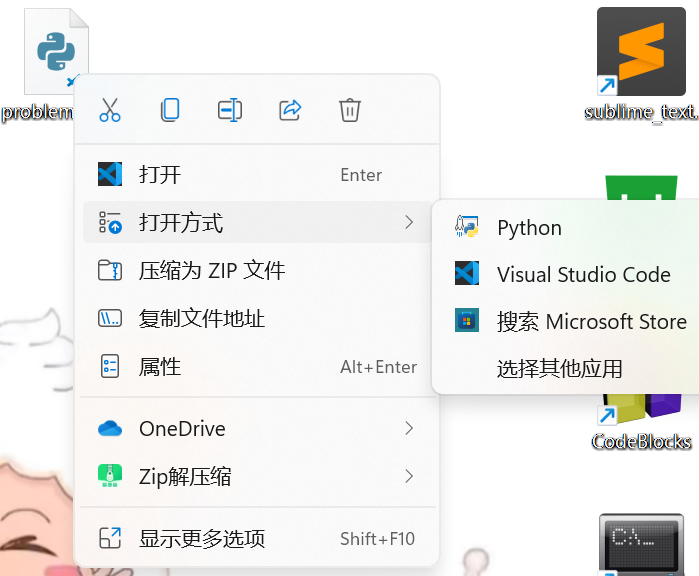
Task: Click the OneDrive cloud icon
Action: coord(110,428)
